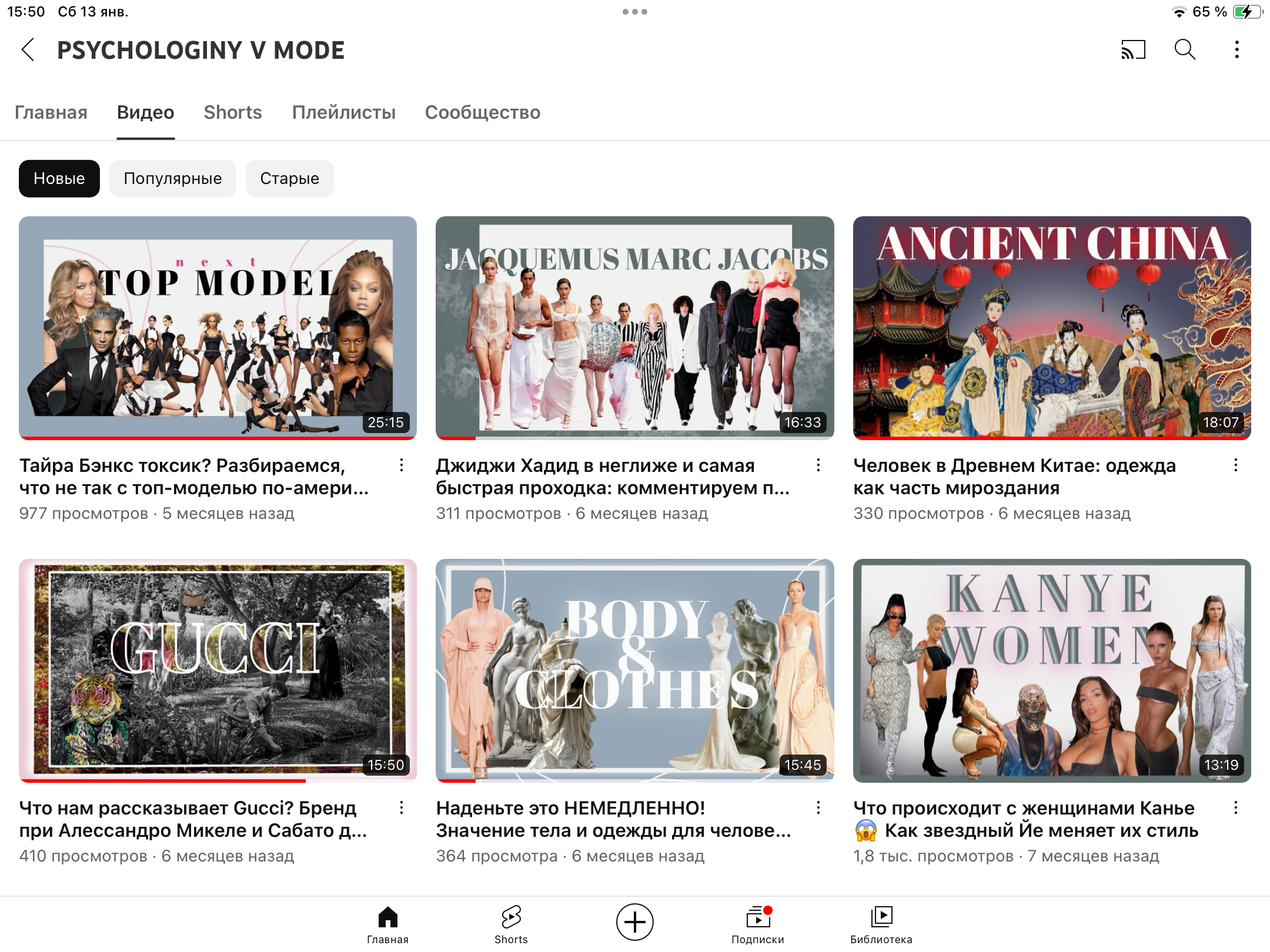The height and width of the screenshot is (952, 1270).
Task: Open the Gucci video thumbnail
Action: pos(218,670)
